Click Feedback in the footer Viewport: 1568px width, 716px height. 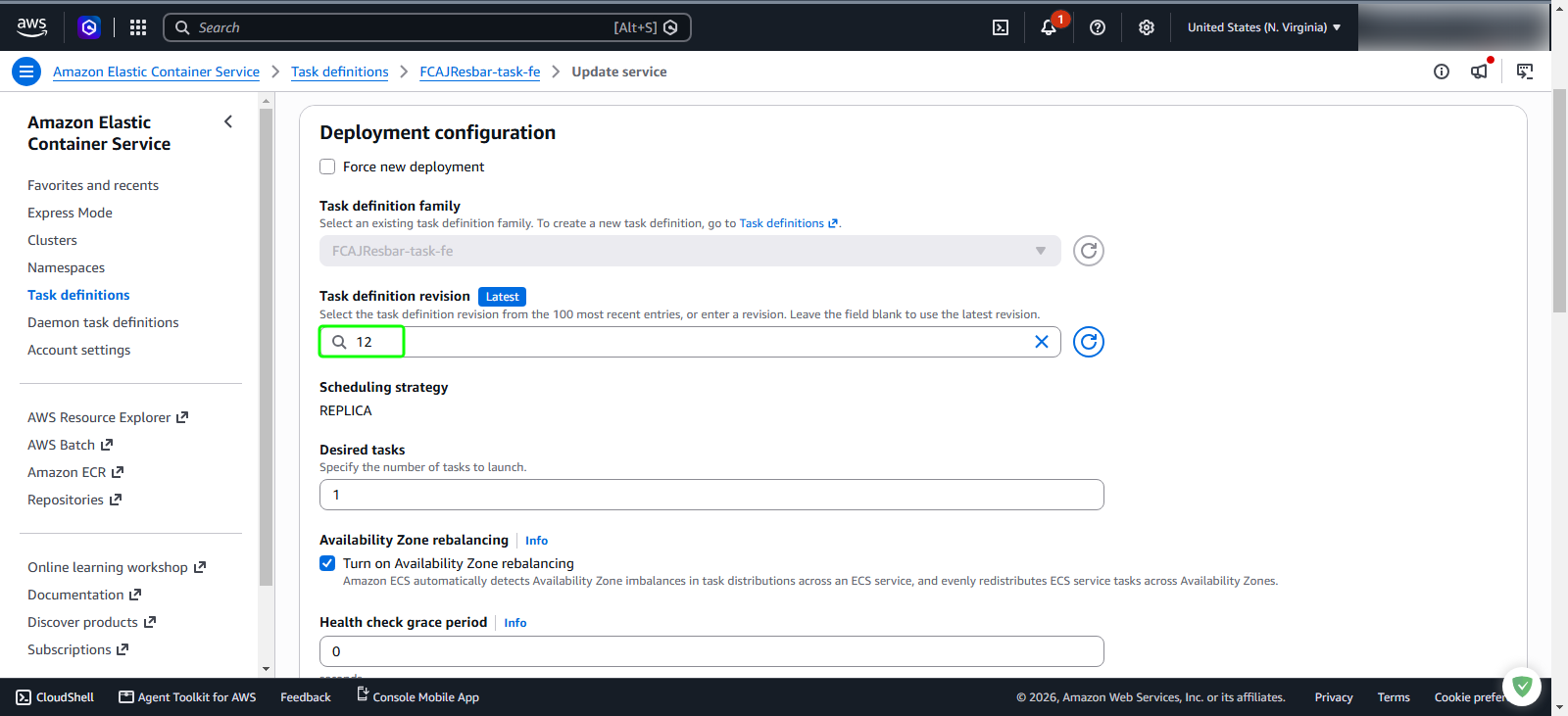306,697
